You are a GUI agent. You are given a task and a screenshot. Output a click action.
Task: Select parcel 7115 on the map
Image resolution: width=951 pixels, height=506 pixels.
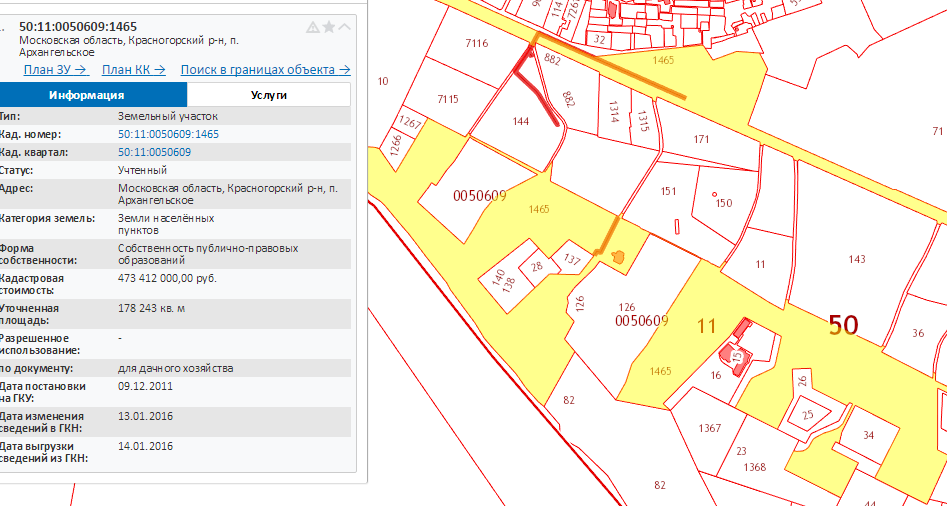[447, 98]
